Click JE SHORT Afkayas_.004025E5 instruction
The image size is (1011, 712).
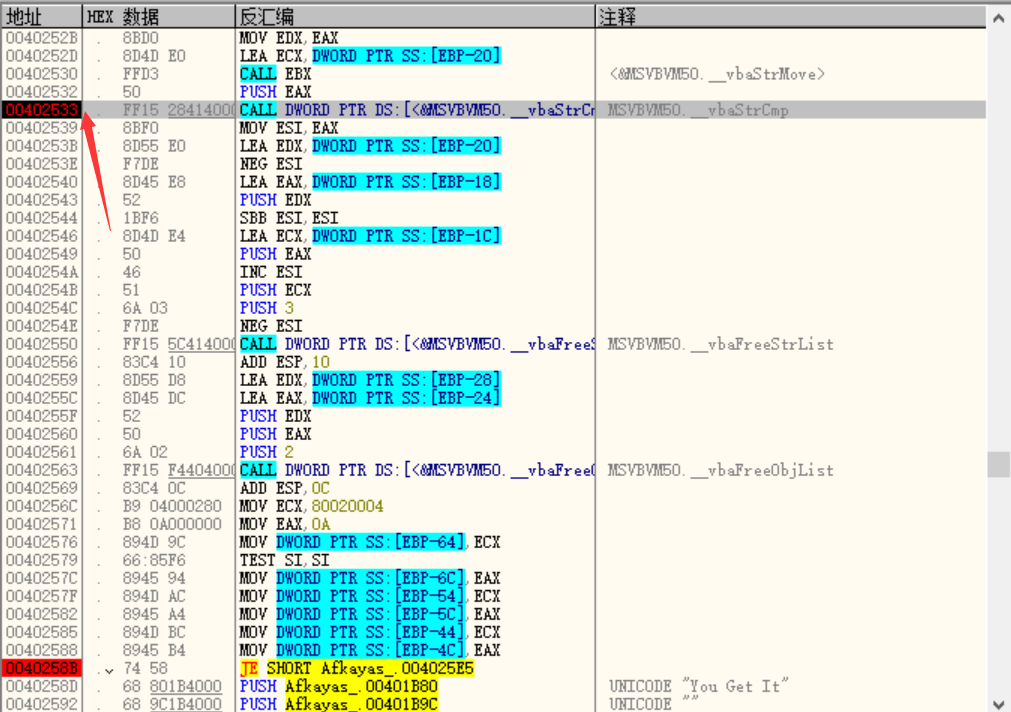pos(357,668)
